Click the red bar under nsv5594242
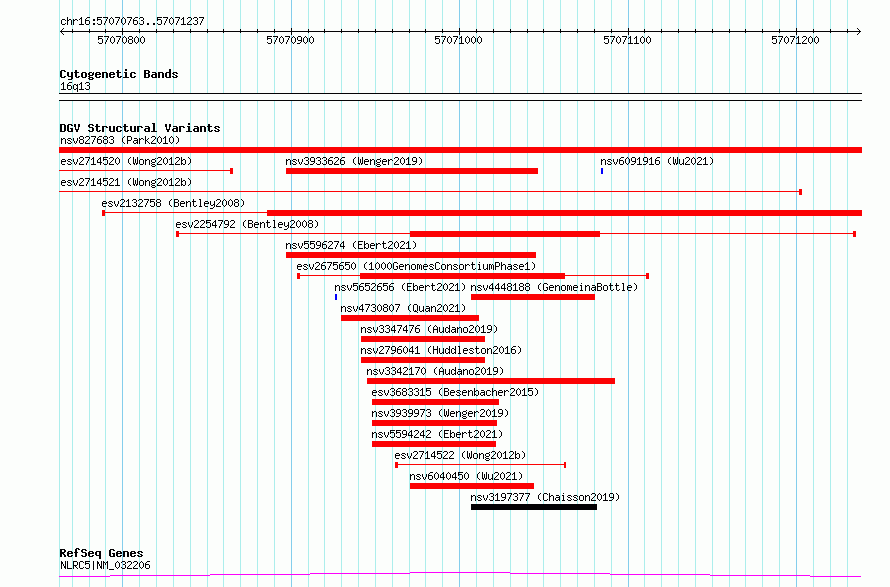 [x=434, y=444]
